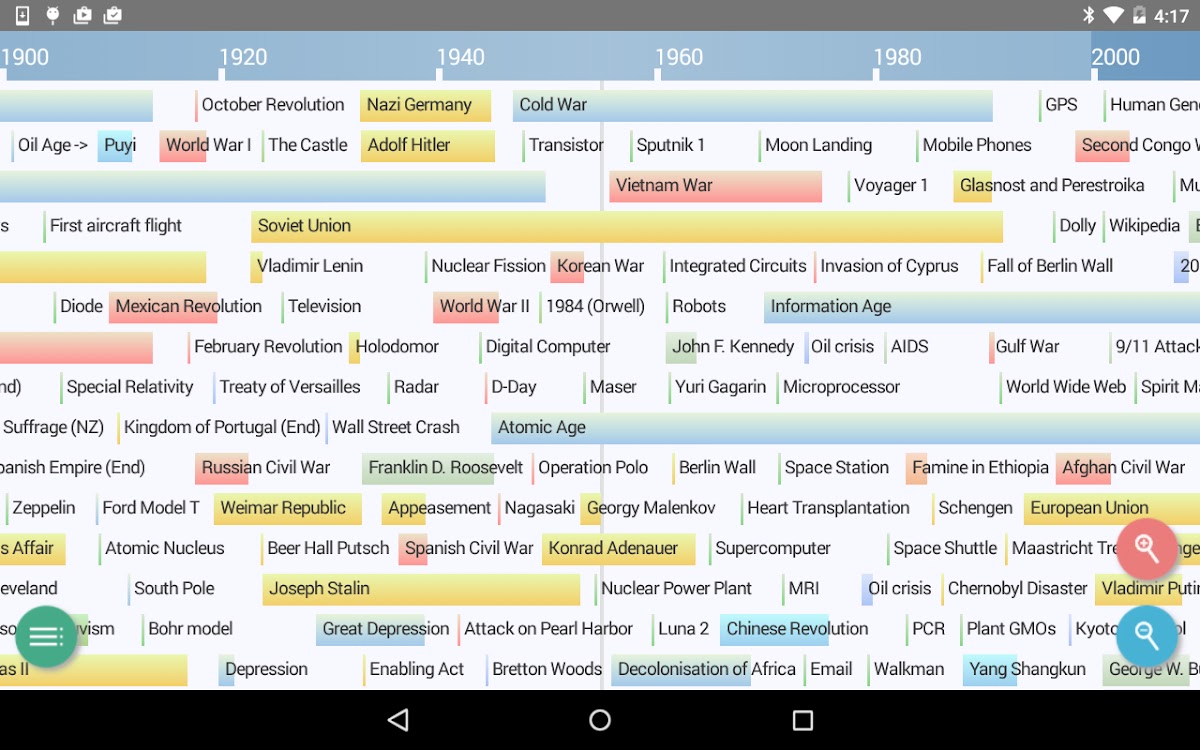
Task: Open recent apps with the square button
Action: pos(802,720)
